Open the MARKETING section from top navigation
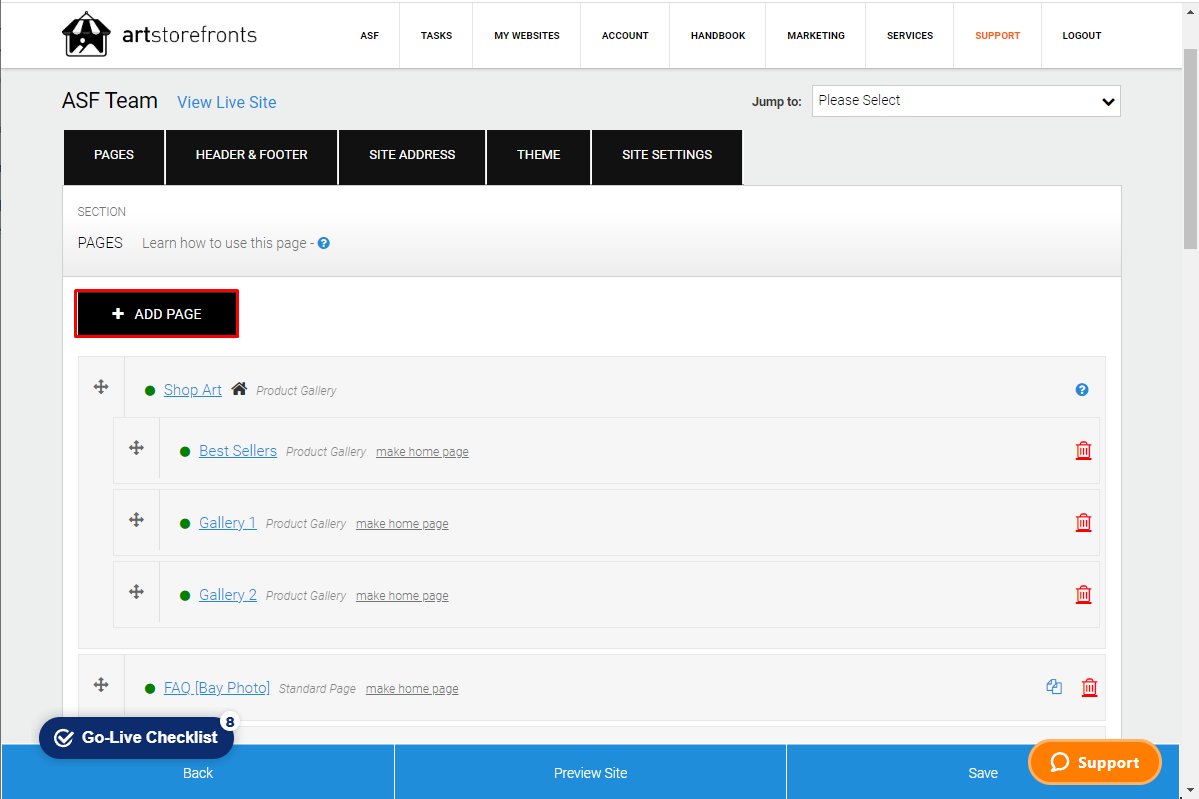Image resolution: width=1199 pixels, height=799 pixels. pos(815,35)
